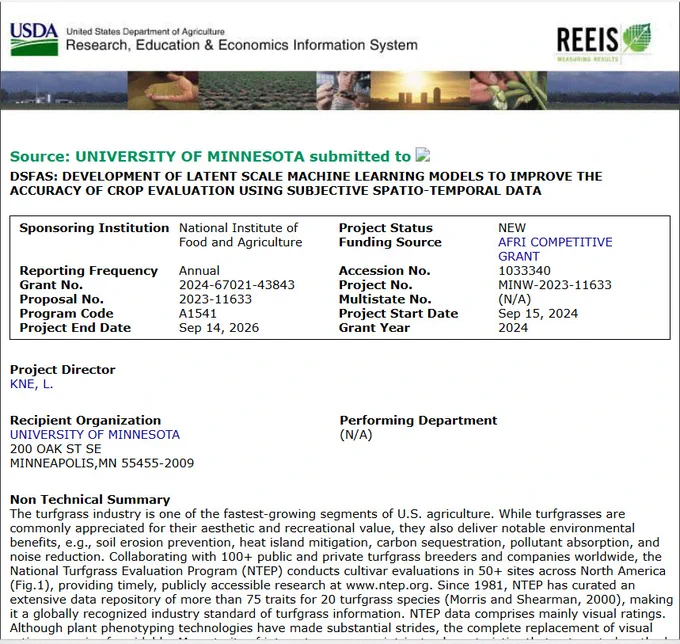Open the AFRI COMPETITIVE GRANT link
The height and width of the screenshot is (644, 680).
555,249
